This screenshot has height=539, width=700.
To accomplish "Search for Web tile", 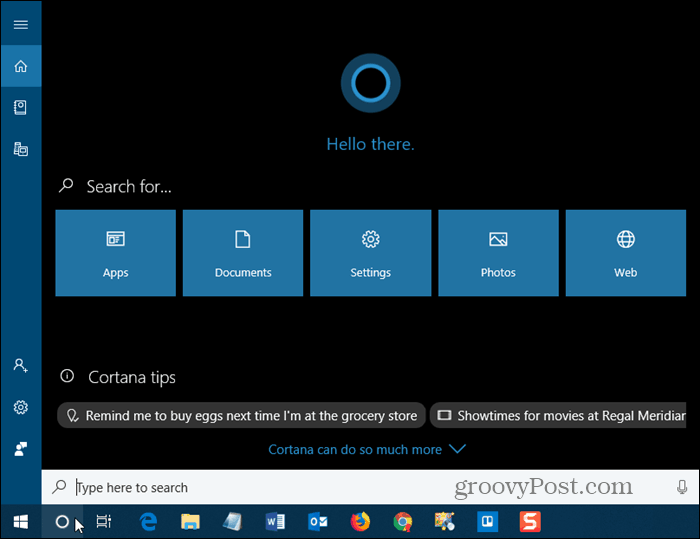I will pos(625,253).
